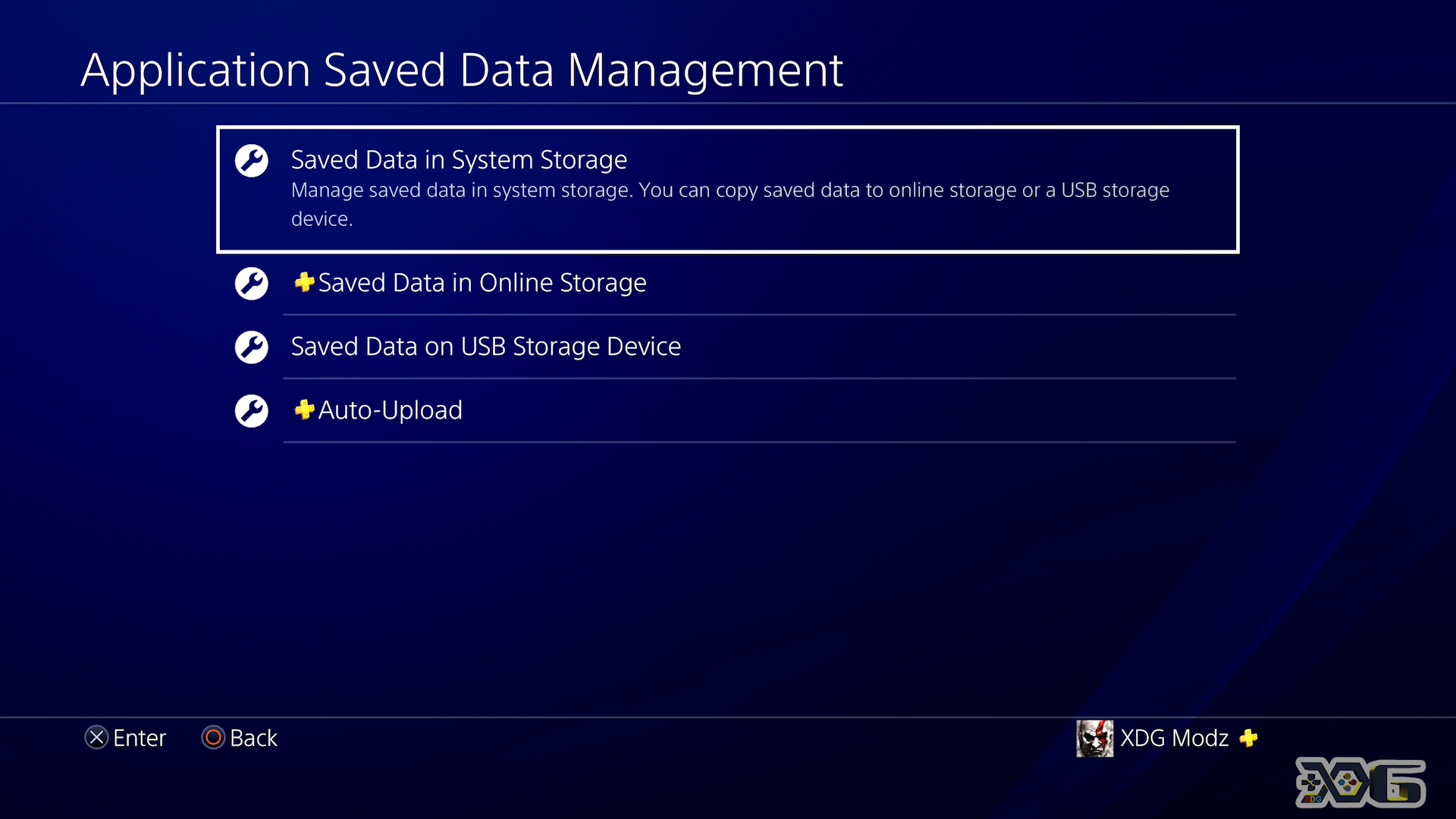
Task: Click the Back button label
Action: point(253,738)
